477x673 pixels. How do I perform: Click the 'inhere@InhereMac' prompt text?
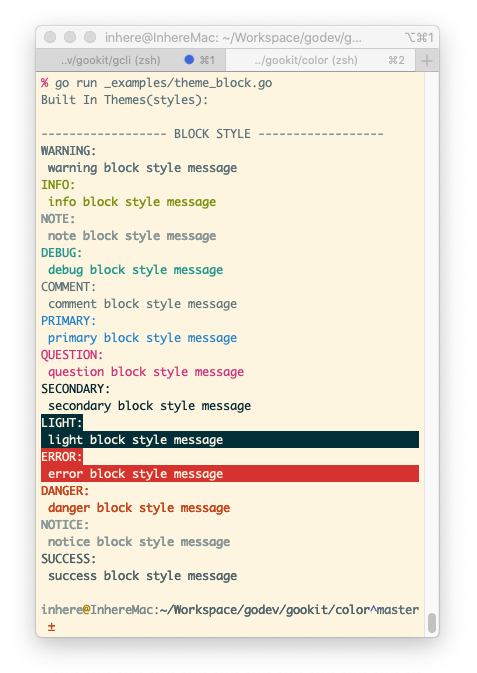97,609
